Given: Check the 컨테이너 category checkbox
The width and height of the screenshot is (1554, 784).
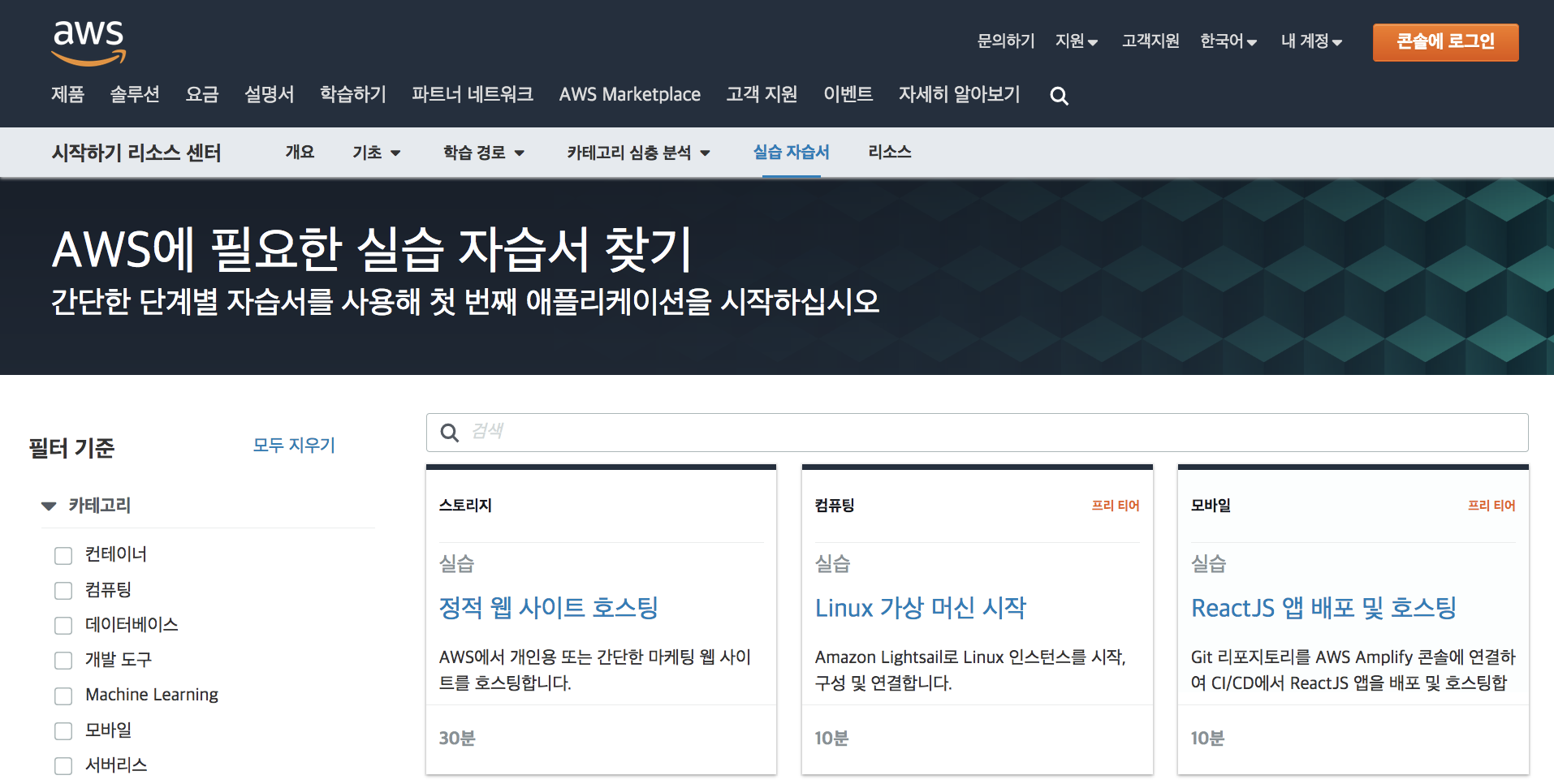Looking at the screenshot, I should pos(63,555).
